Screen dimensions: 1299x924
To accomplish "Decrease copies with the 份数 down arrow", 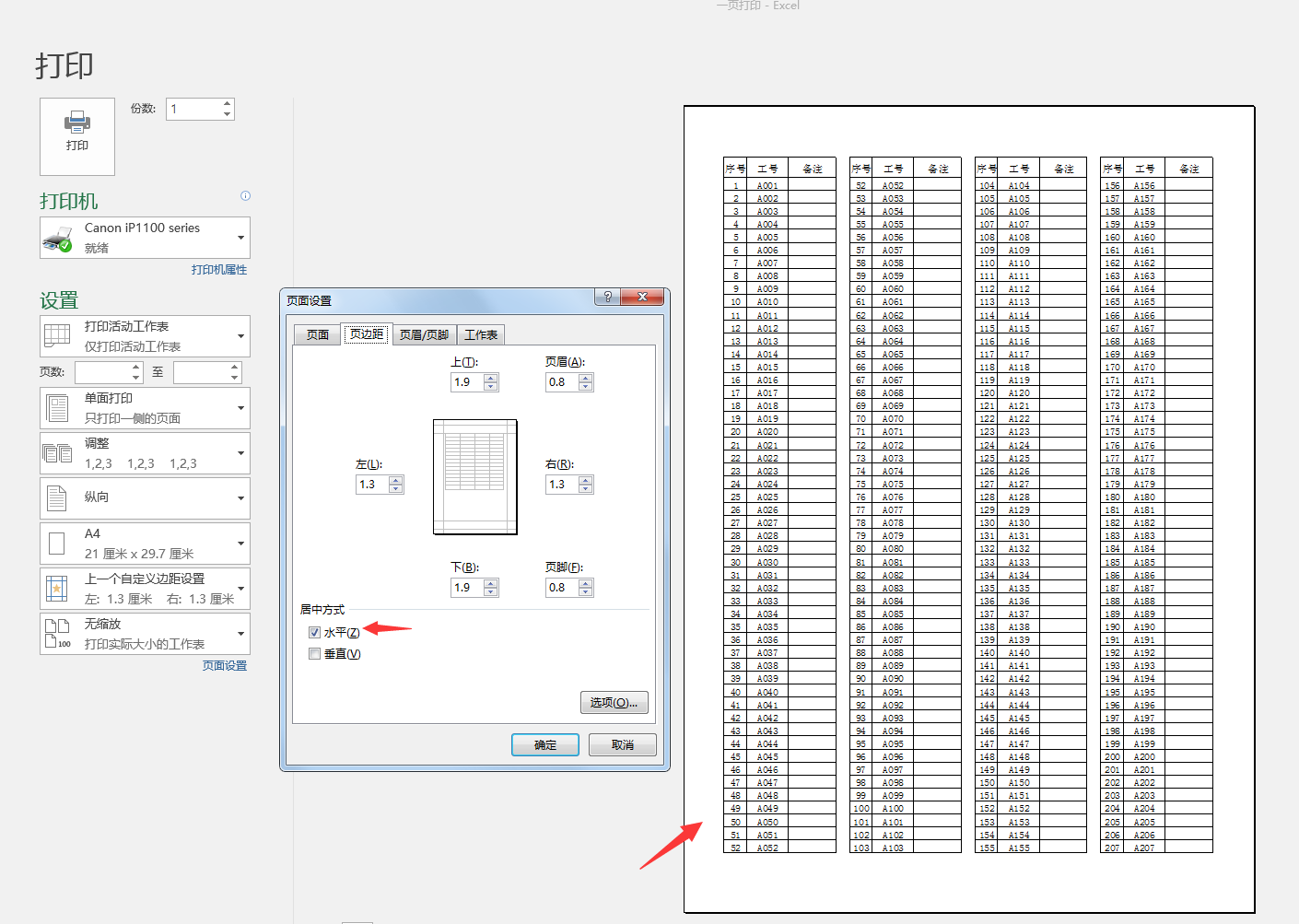I will pyautogui.click(x=227, y=114).
